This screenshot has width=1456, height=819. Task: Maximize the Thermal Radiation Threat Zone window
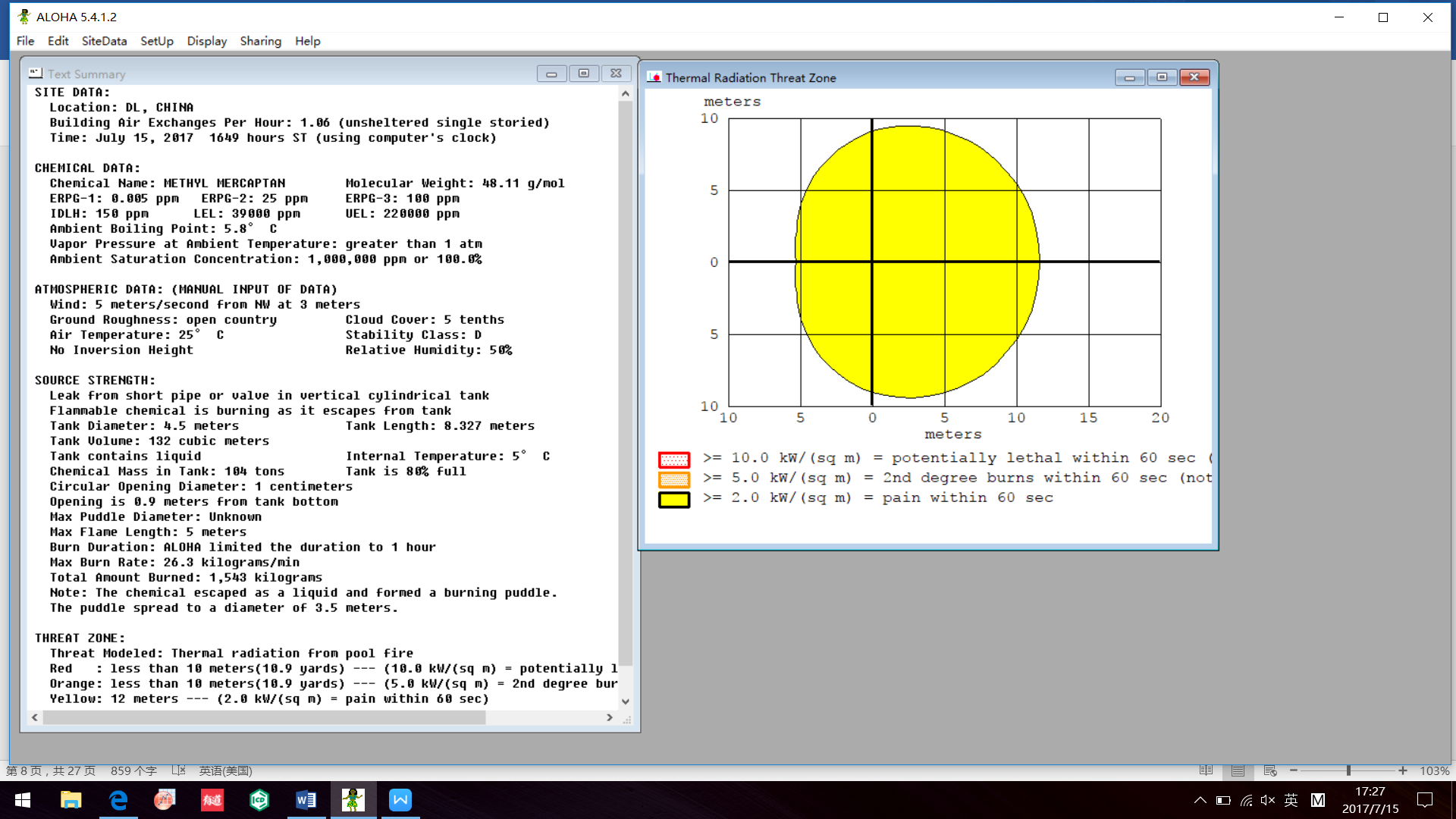pyautogui.click(x=1162, y=77)
